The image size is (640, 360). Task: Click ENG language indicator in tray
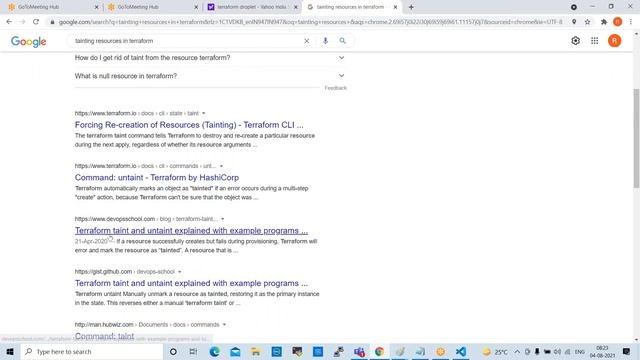tap(580, 351)
